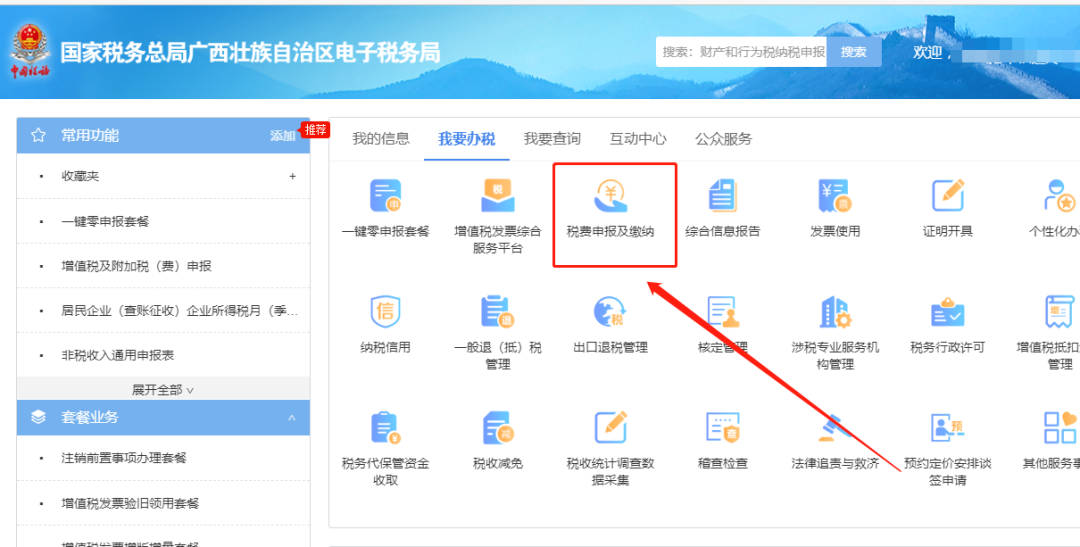Open 稽查检查 icon
The width and height of the screenshot is (1080, 547).
tap(723, 428)
